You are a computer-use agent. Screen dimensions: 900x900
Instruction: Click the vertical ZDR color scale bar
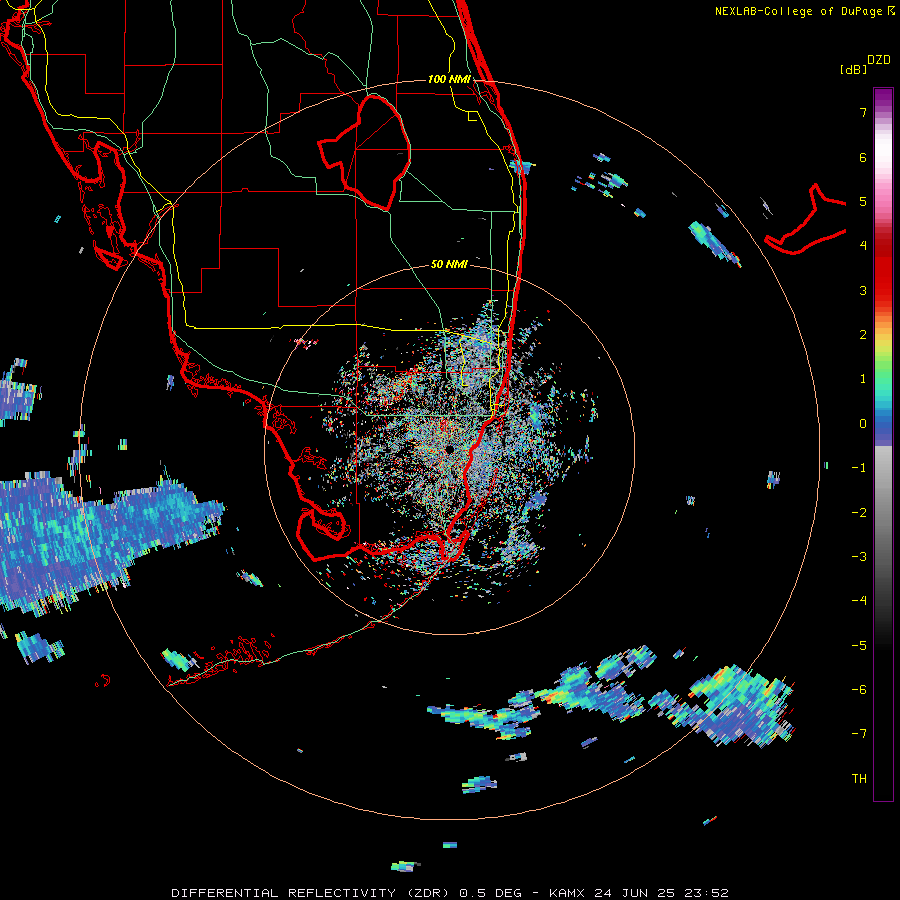click(883, 444)
